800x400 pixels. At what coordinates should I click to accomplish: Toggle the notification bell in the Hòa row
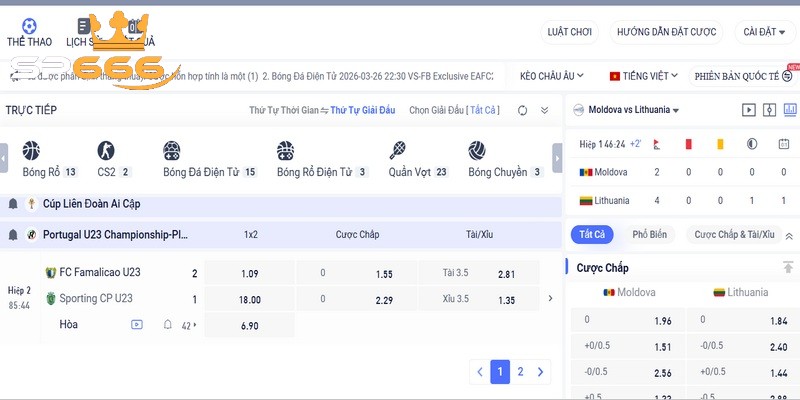pos(167,325)
